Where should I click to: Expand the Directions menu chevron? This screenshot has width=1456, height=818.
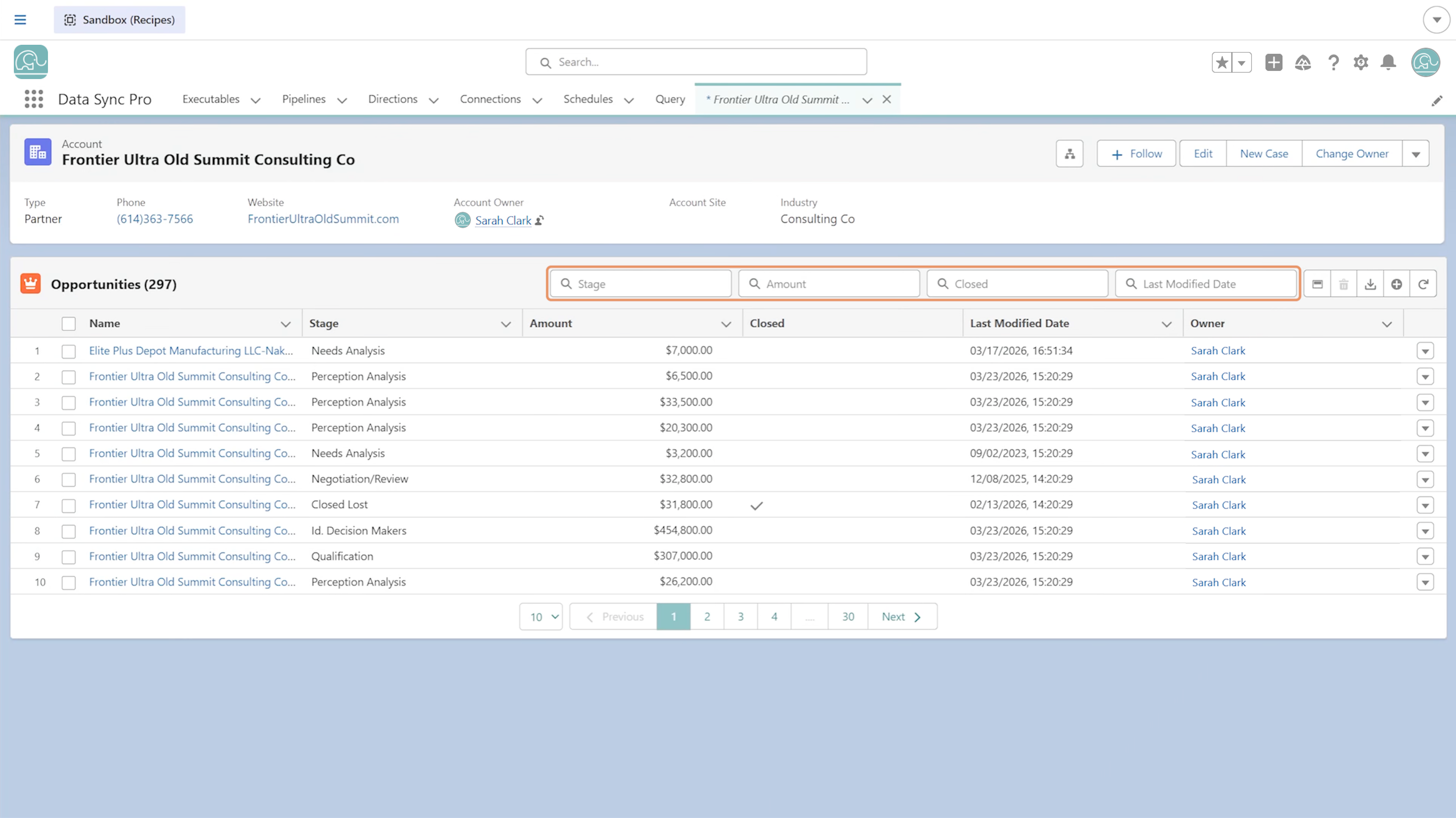point(433,100)
